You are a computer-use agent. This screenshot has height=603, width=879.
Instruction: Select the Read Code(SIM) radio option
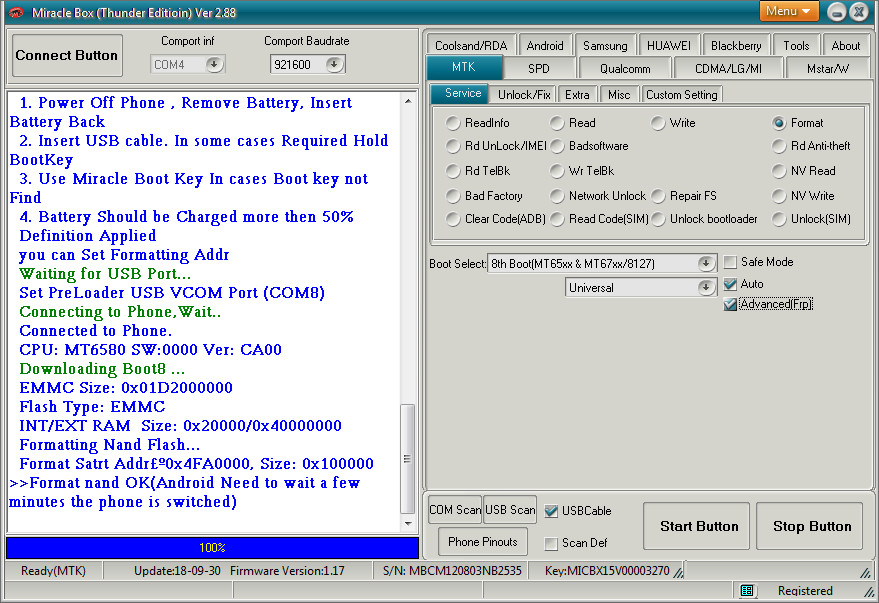557,219
